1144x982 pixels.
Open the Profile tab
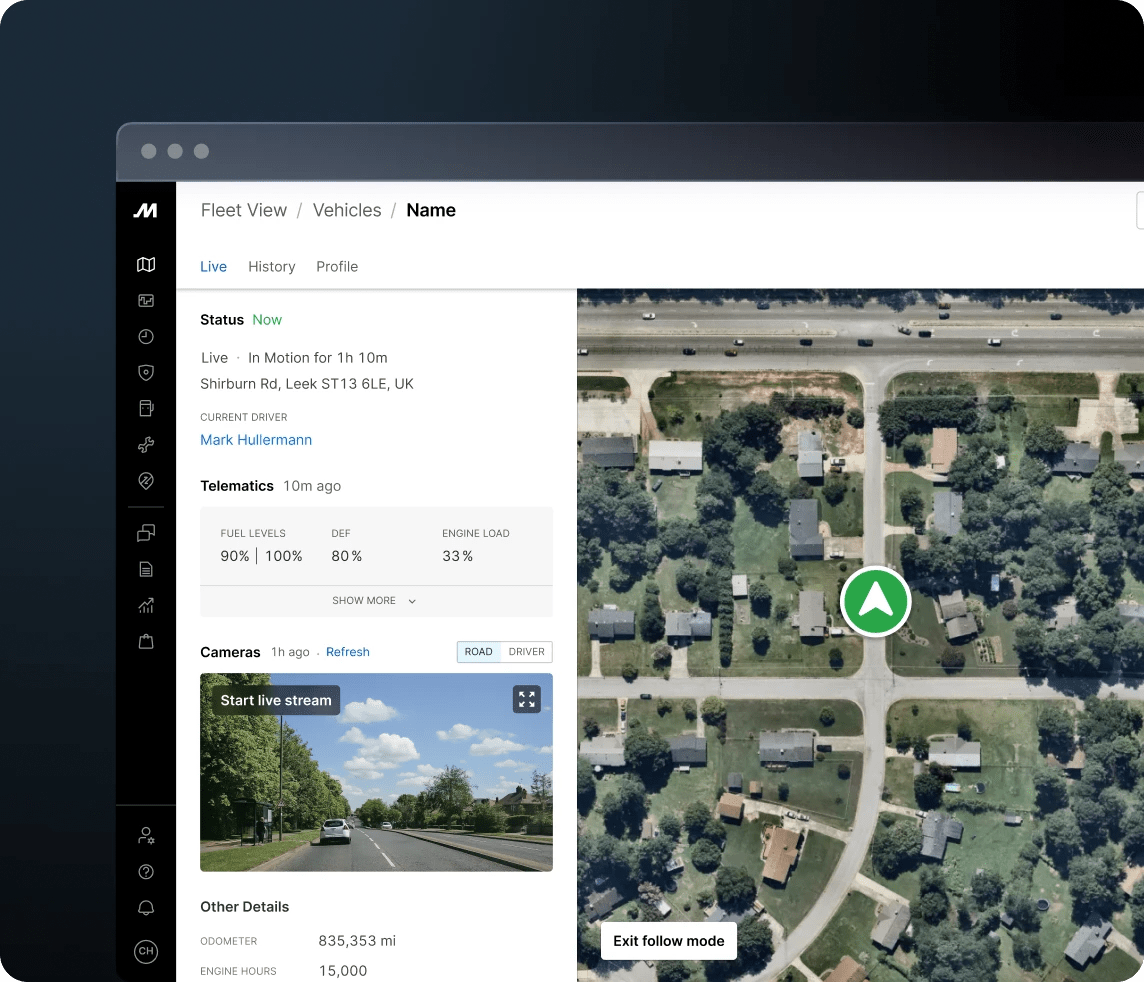point(337,266)
